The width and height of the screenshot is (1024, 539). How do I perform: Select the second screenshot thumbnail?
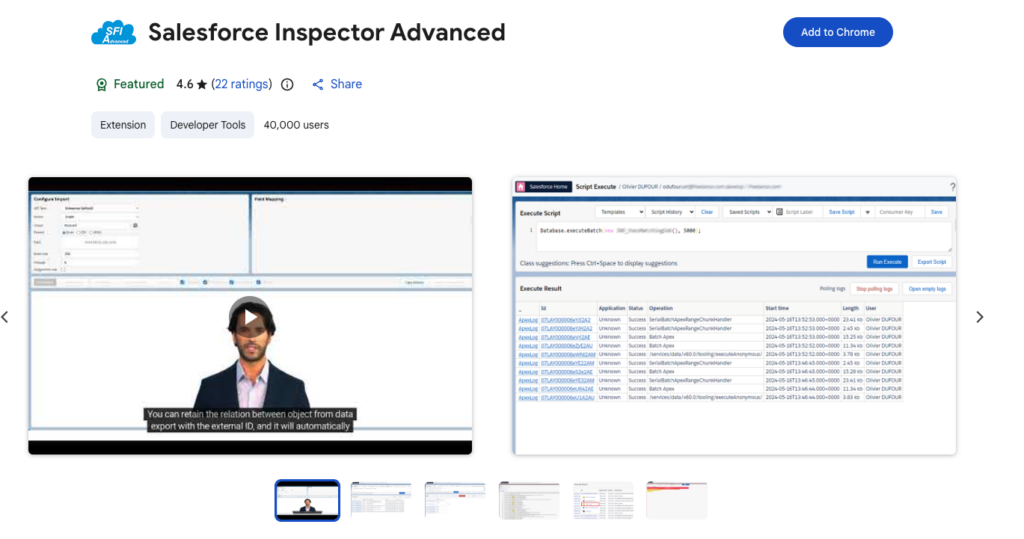pyautogui.click(x=381, y=500)
